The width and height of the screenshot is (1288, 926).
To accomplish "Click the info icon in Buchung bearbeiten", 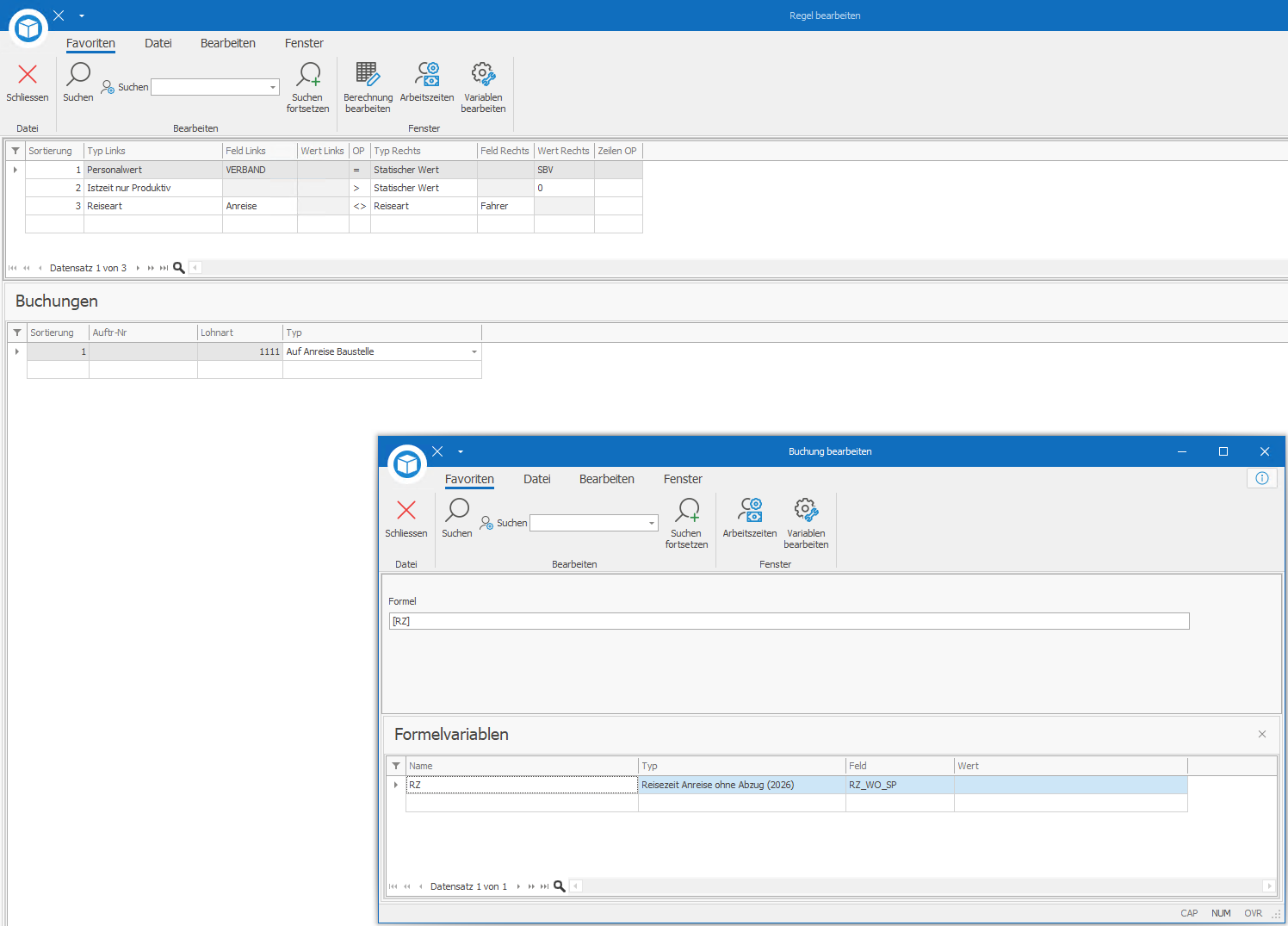I will pyautogui.click(x=1262, y=478).
